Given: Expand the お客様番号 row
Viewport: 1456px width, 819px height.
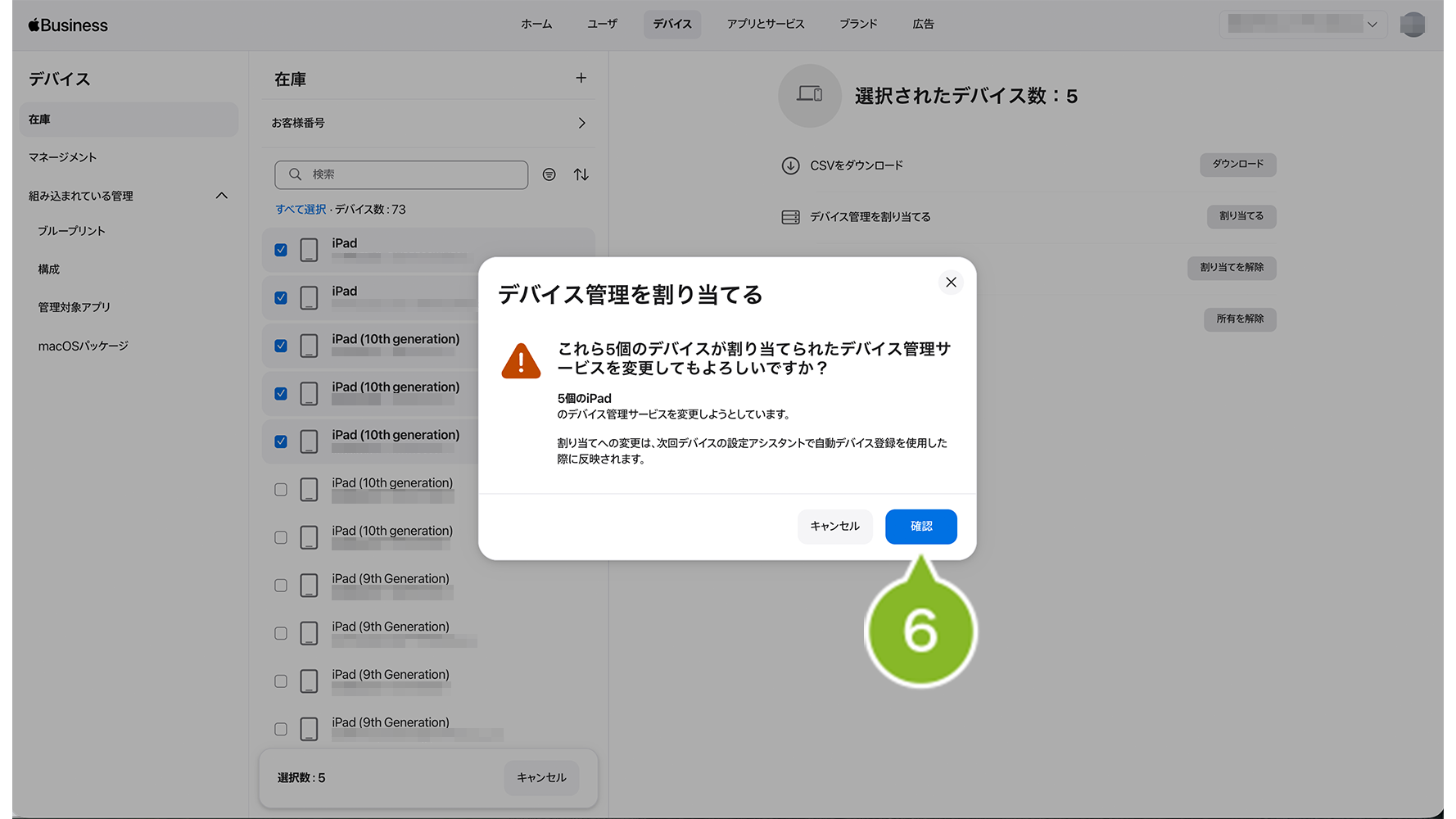Looking at the screenshot, I should tap(581, 123).
